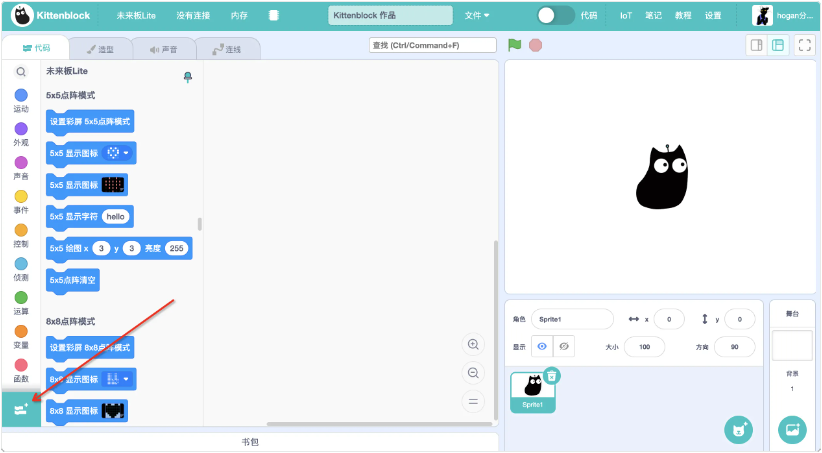822x453 pixels.
Task: Switch to the 造型 costumes tab
Action: 100,48
